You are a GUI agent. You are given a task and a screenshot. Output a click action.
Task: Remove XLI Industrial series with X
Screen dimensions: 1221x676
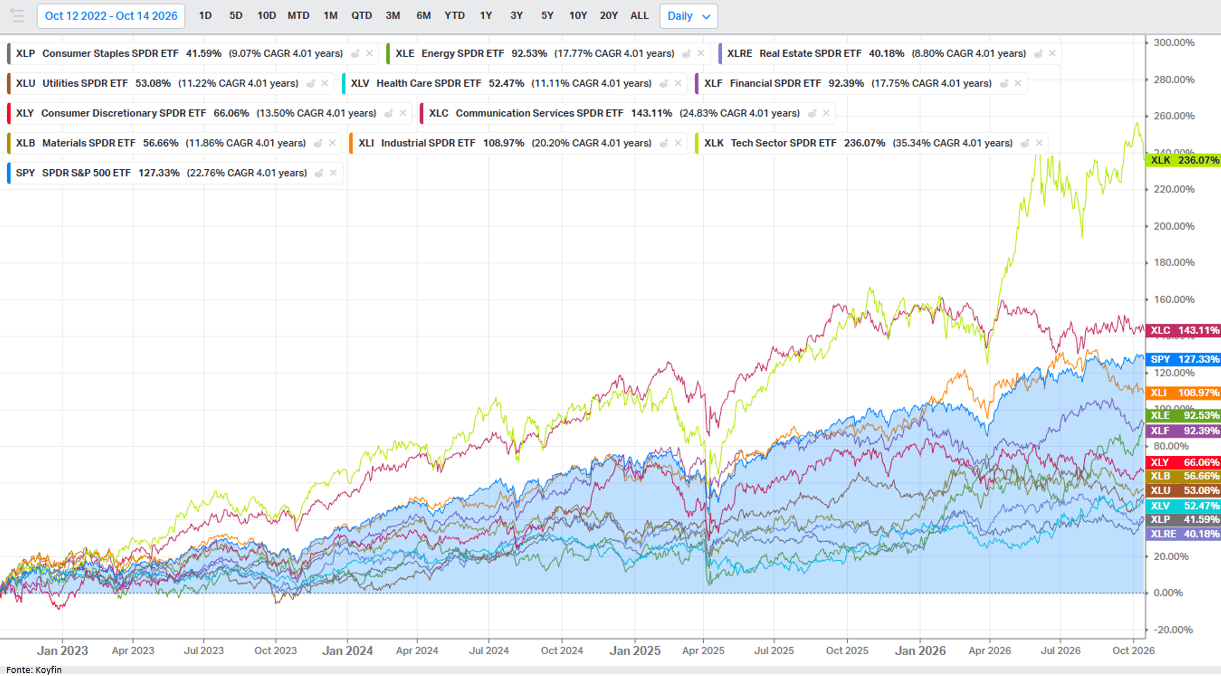(x=678, y=143)
